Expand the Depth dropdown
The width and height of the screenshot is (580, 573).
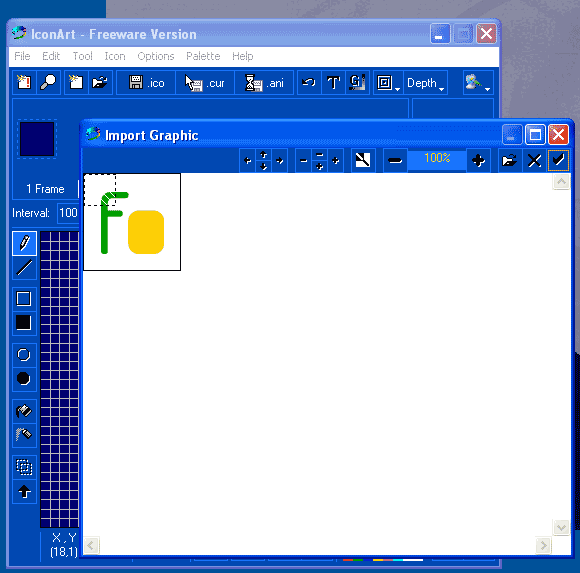(x=425, y=83)
